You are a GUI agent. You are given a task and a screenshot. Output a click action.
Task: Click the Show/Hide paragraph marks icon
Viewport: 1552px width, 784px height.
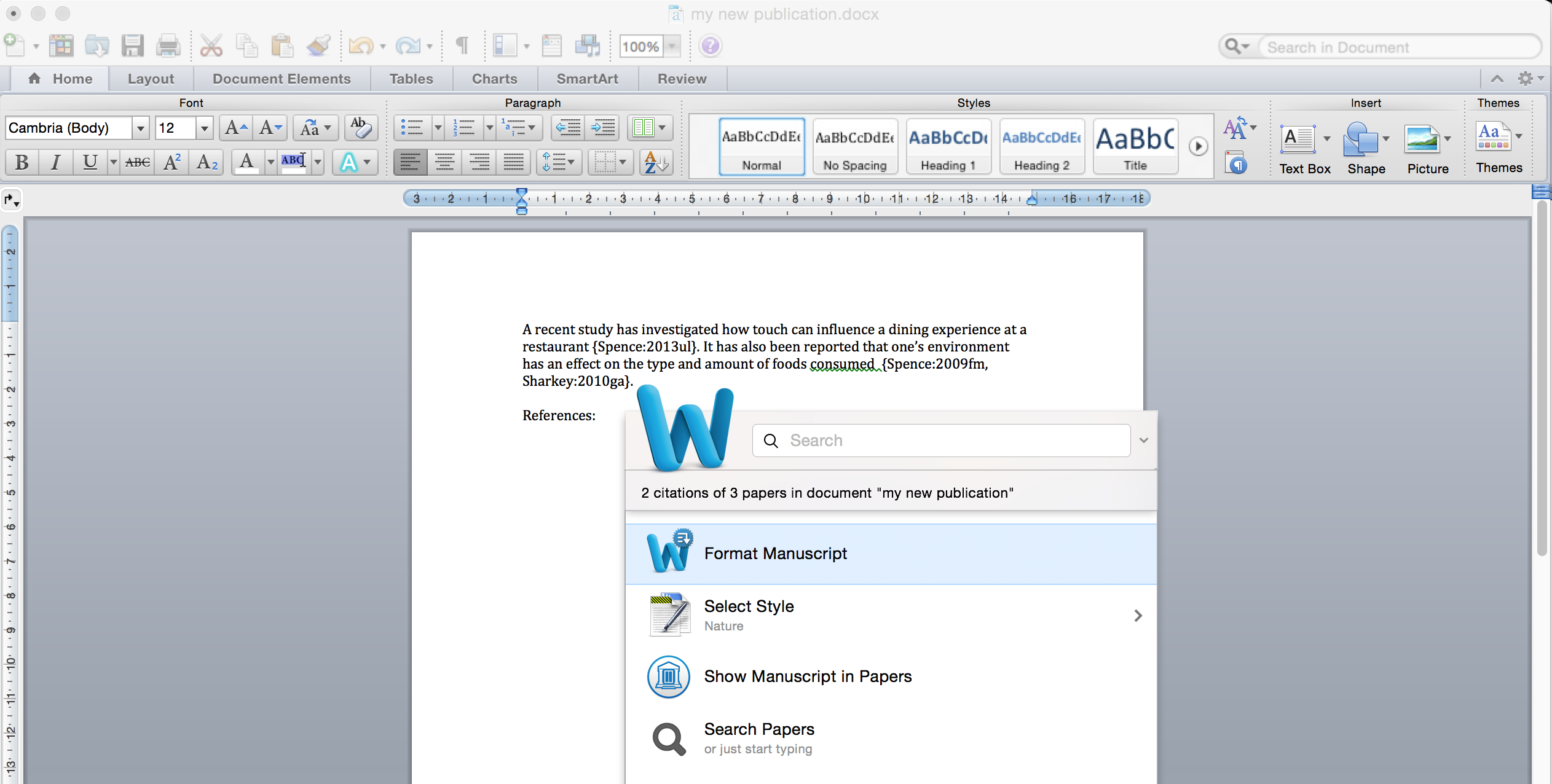[462, 45]
